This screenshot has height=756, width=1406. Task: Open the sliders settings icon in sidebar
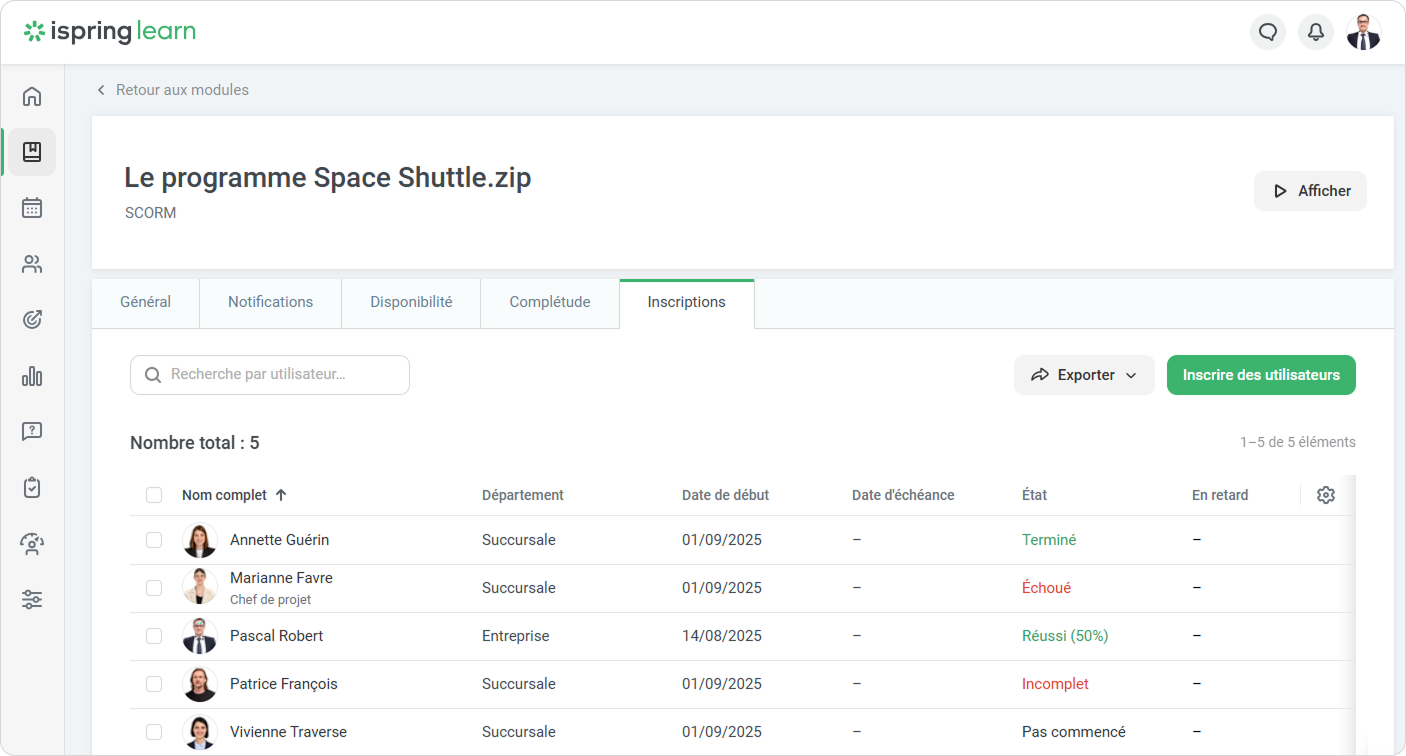32,600
